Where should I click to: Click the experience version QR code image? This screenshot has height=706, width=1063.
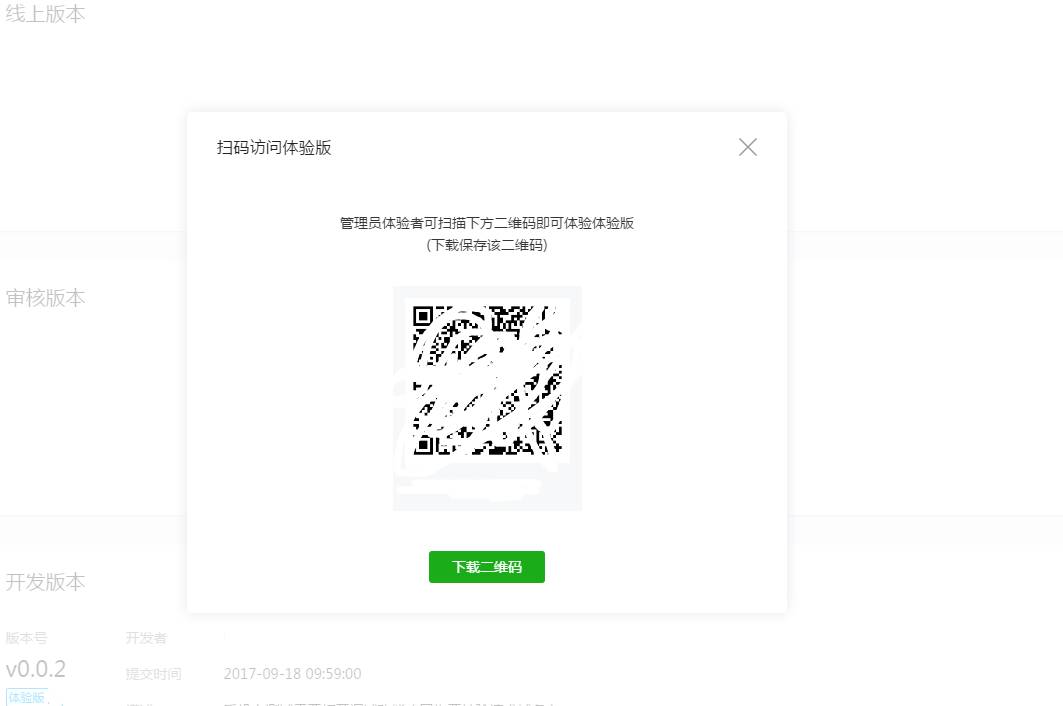[487, 380]
